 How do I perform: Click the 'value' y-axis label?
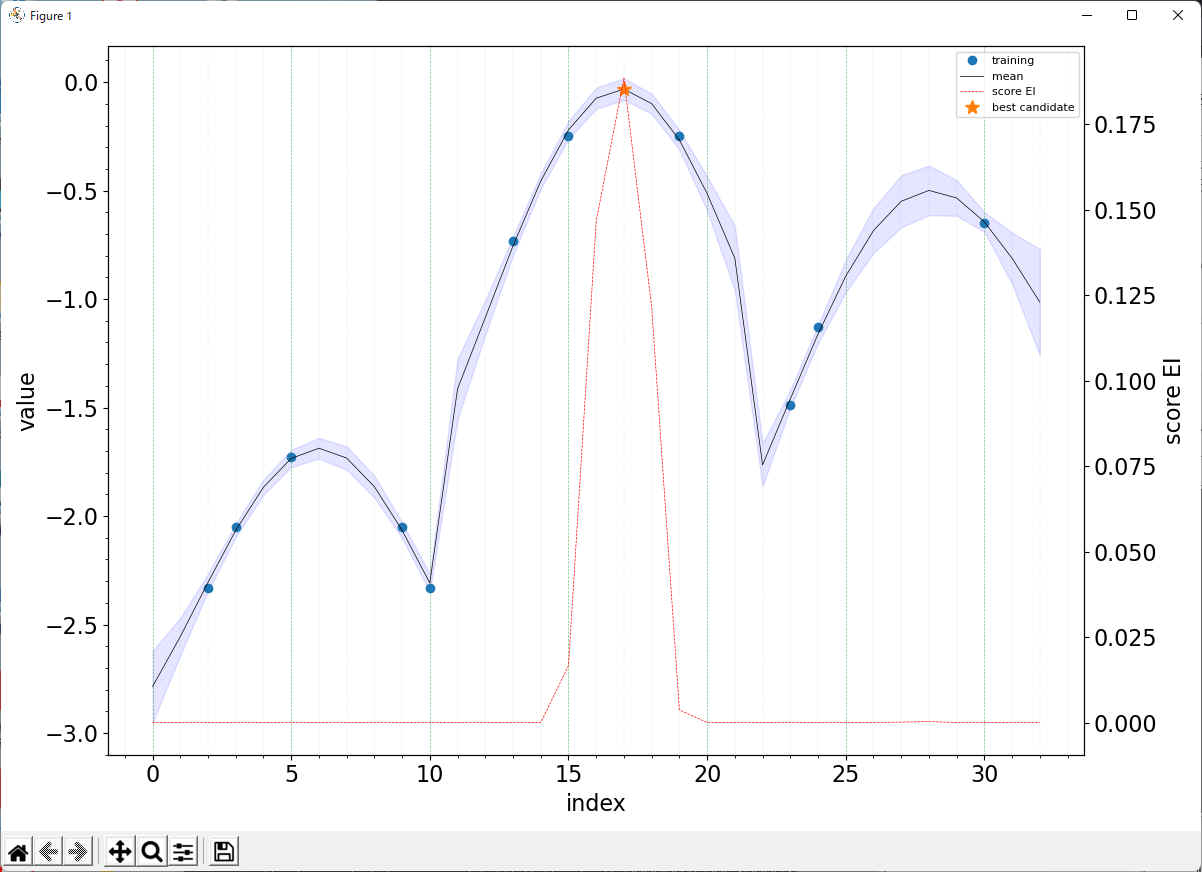tap(27, 401)
